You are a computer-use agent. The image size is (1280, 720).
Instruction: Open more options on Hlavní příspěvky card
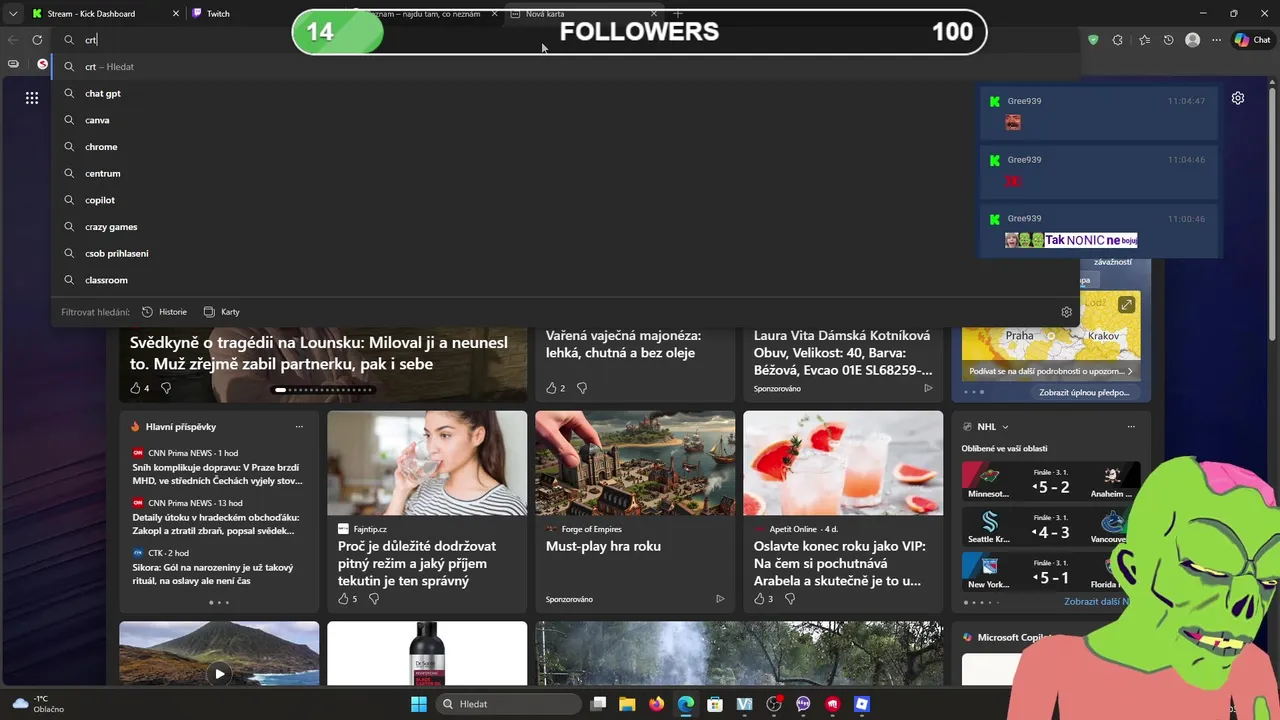coord(299,427)
